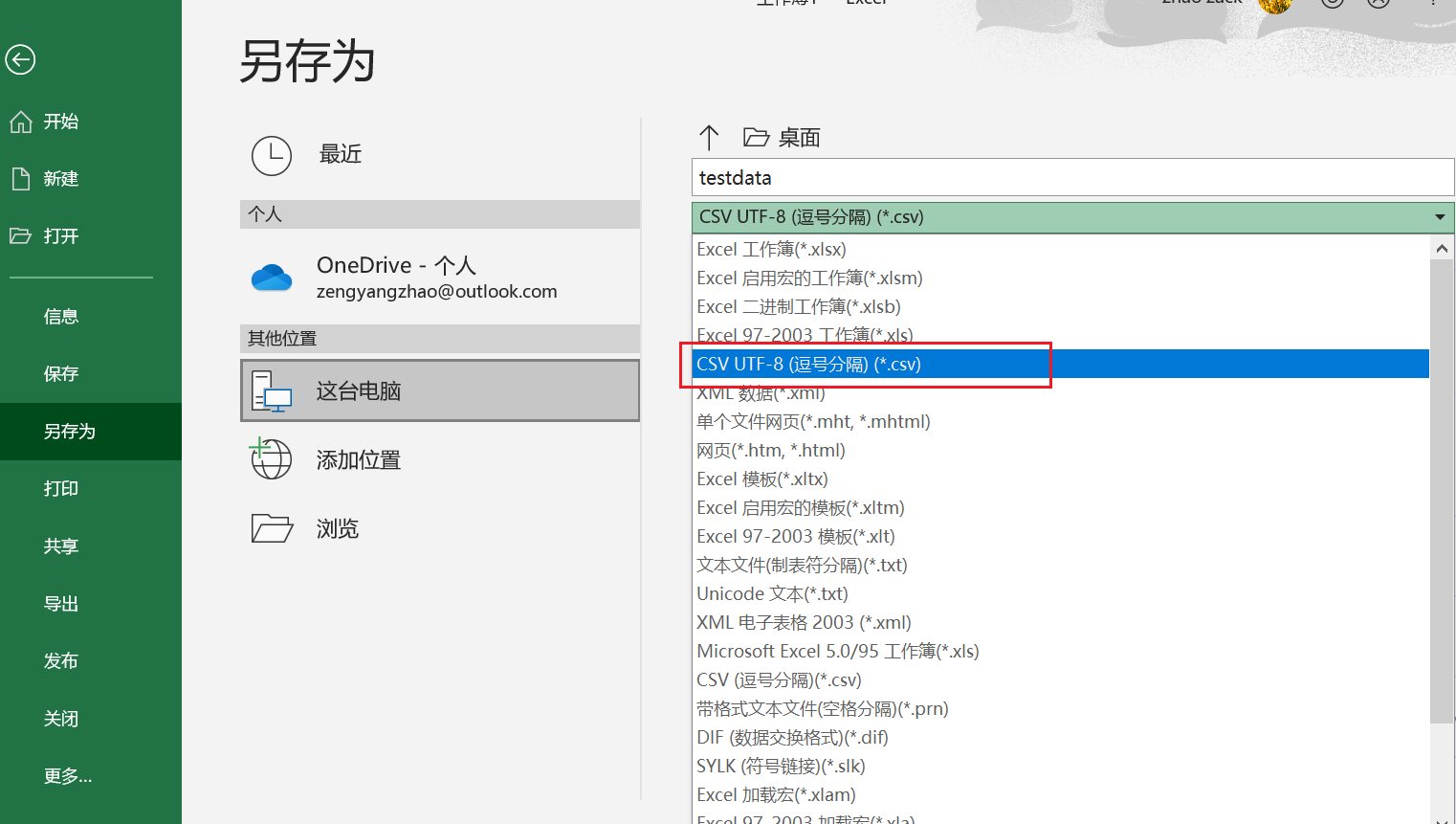Screen dimensions: 1456x824
Task: Click scroll-up arrow of format list
Action: (x=1442, y=249)
